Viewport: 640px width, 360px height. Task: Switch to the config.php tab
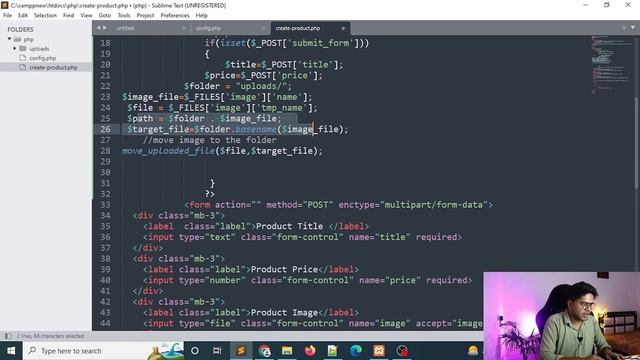pyautogui.click(x=229, y=28)
